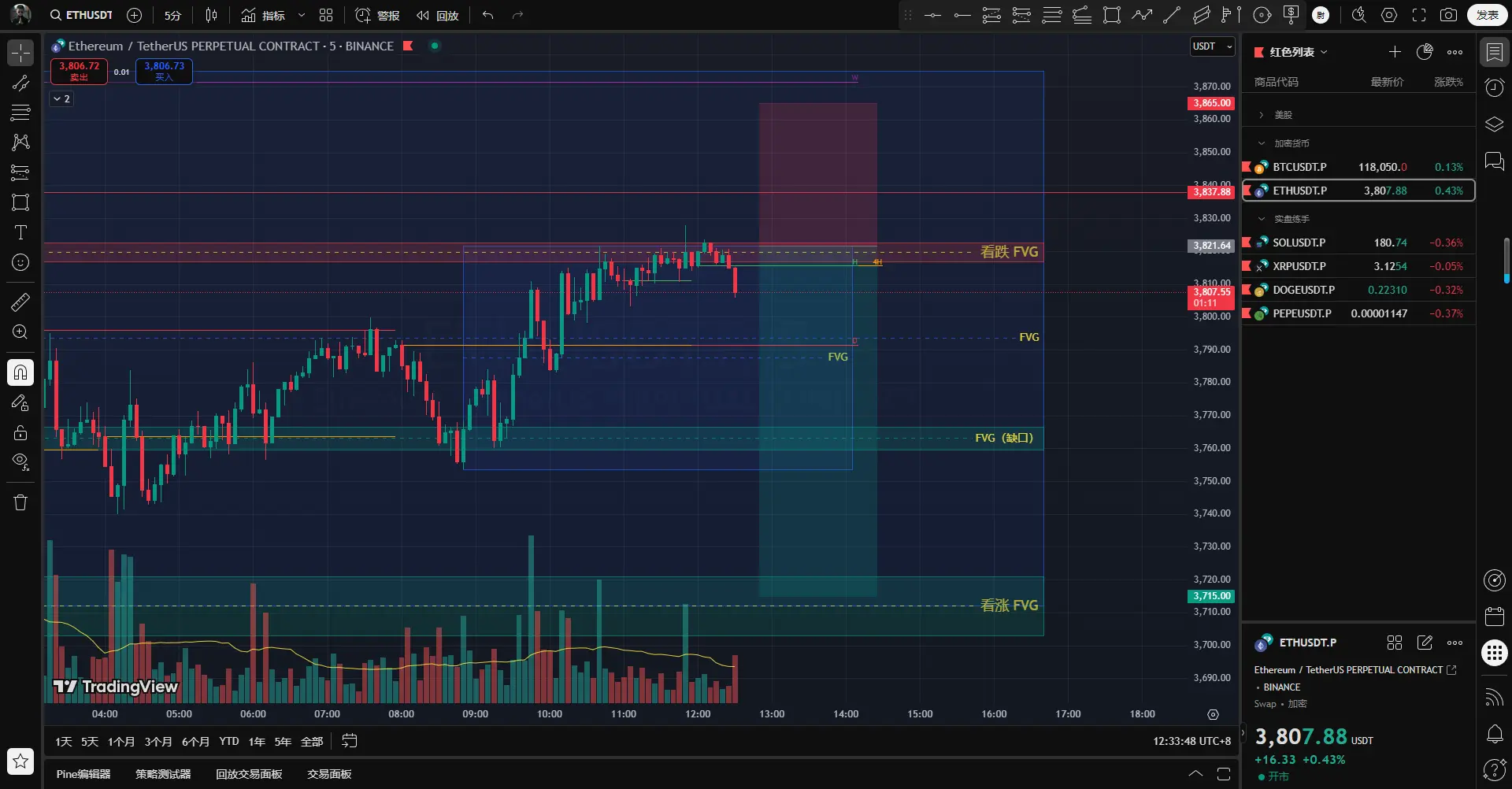Select BTCUSDT.P in watchlist
The image size is (1512, 789).
[x=1358, y=167]
